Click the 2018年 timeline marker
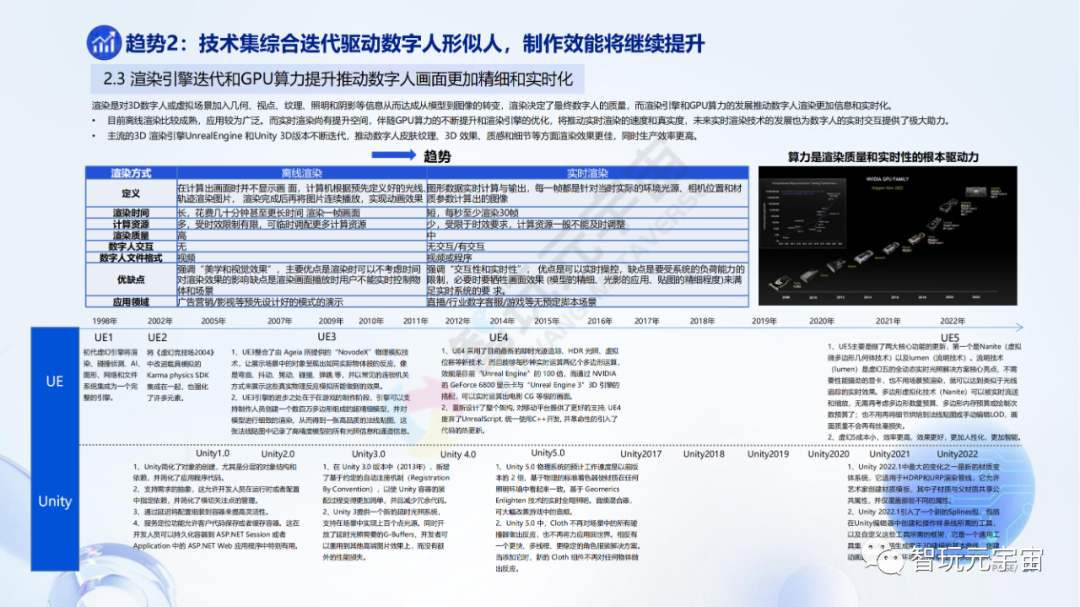This screenshot has width=1080, height=607. (x=702, y=321)
